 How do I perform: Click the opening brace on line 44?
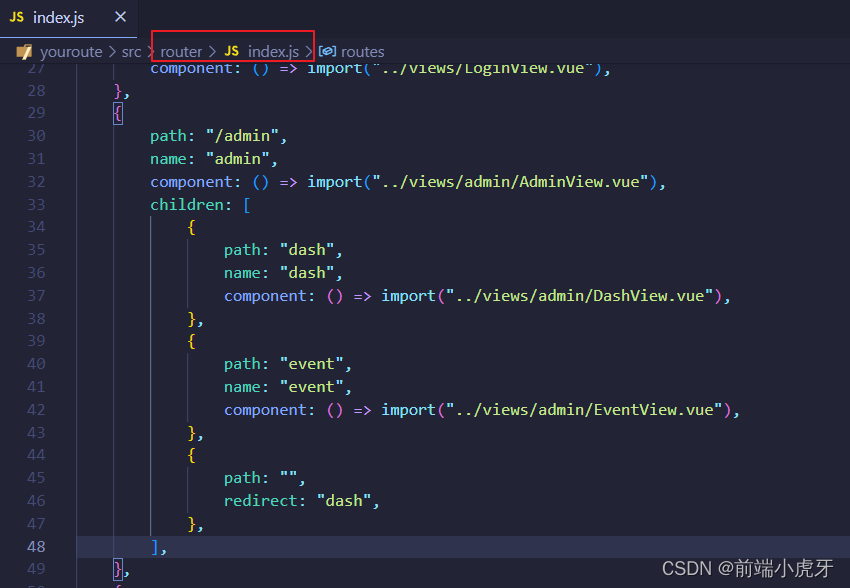[191, 455]
